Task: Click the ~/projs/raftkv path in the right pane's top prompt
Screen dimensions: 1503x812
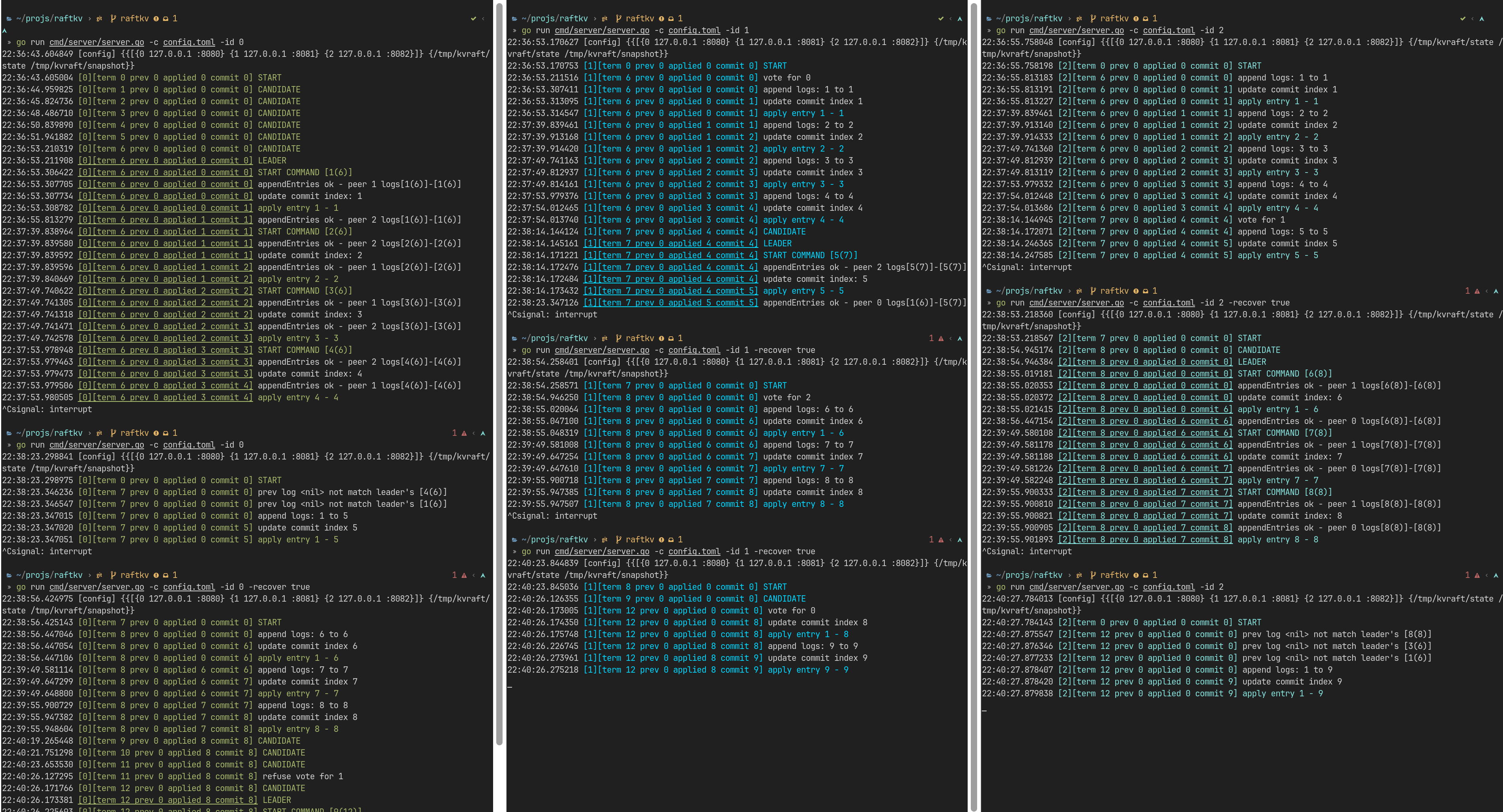Action: click(1029, 19)
